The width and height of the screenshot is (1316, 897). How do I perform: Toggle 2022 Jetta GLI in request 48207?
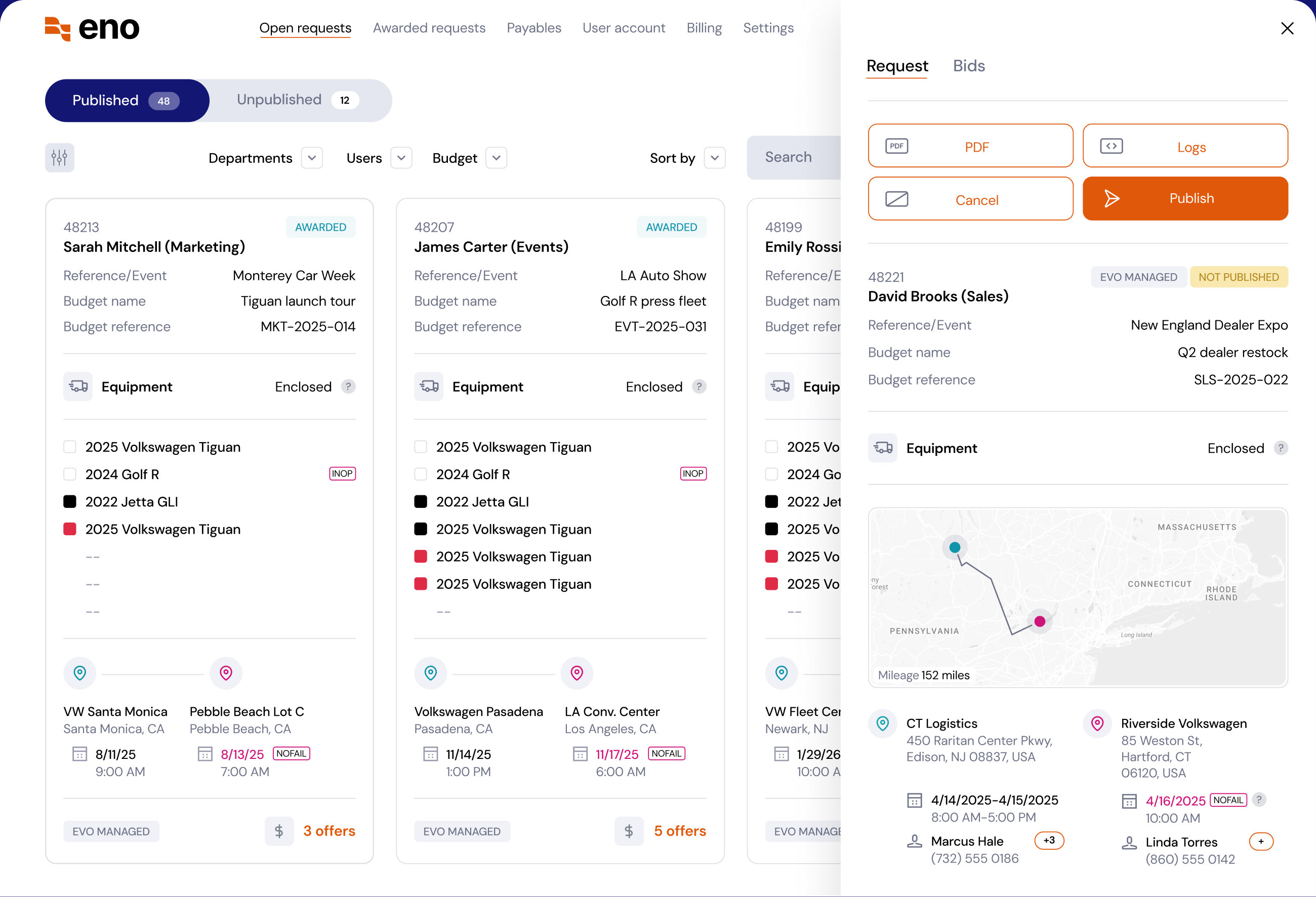(421, 501)
